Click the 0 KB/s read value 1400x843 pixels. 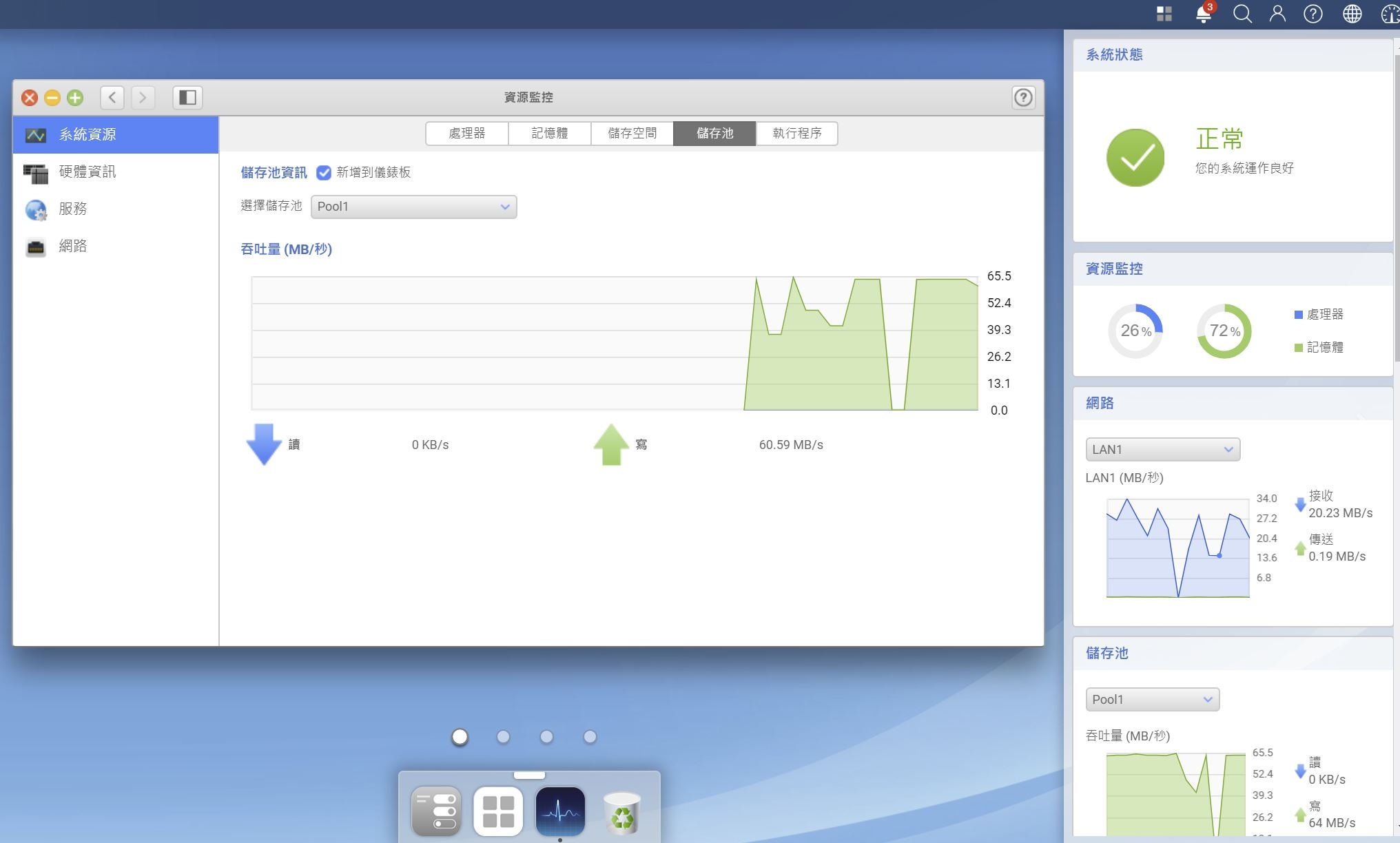click(430, 445)
